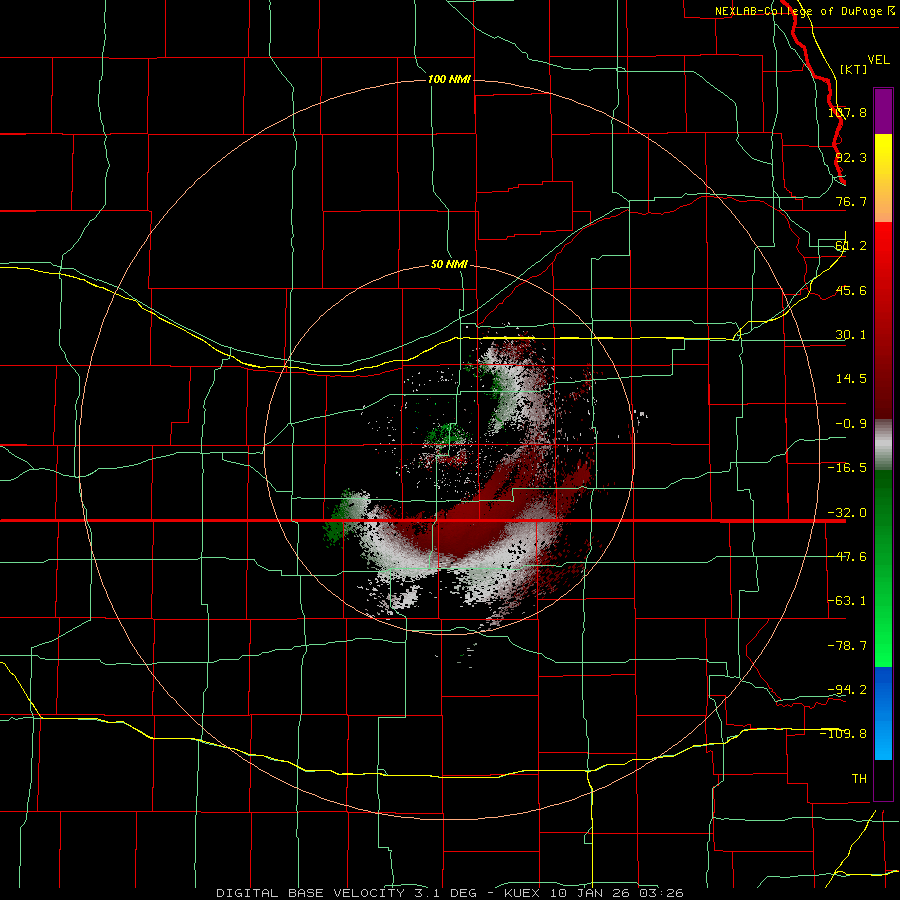Click the VEL legend title
900x900 pixels.
click(878, 60)
